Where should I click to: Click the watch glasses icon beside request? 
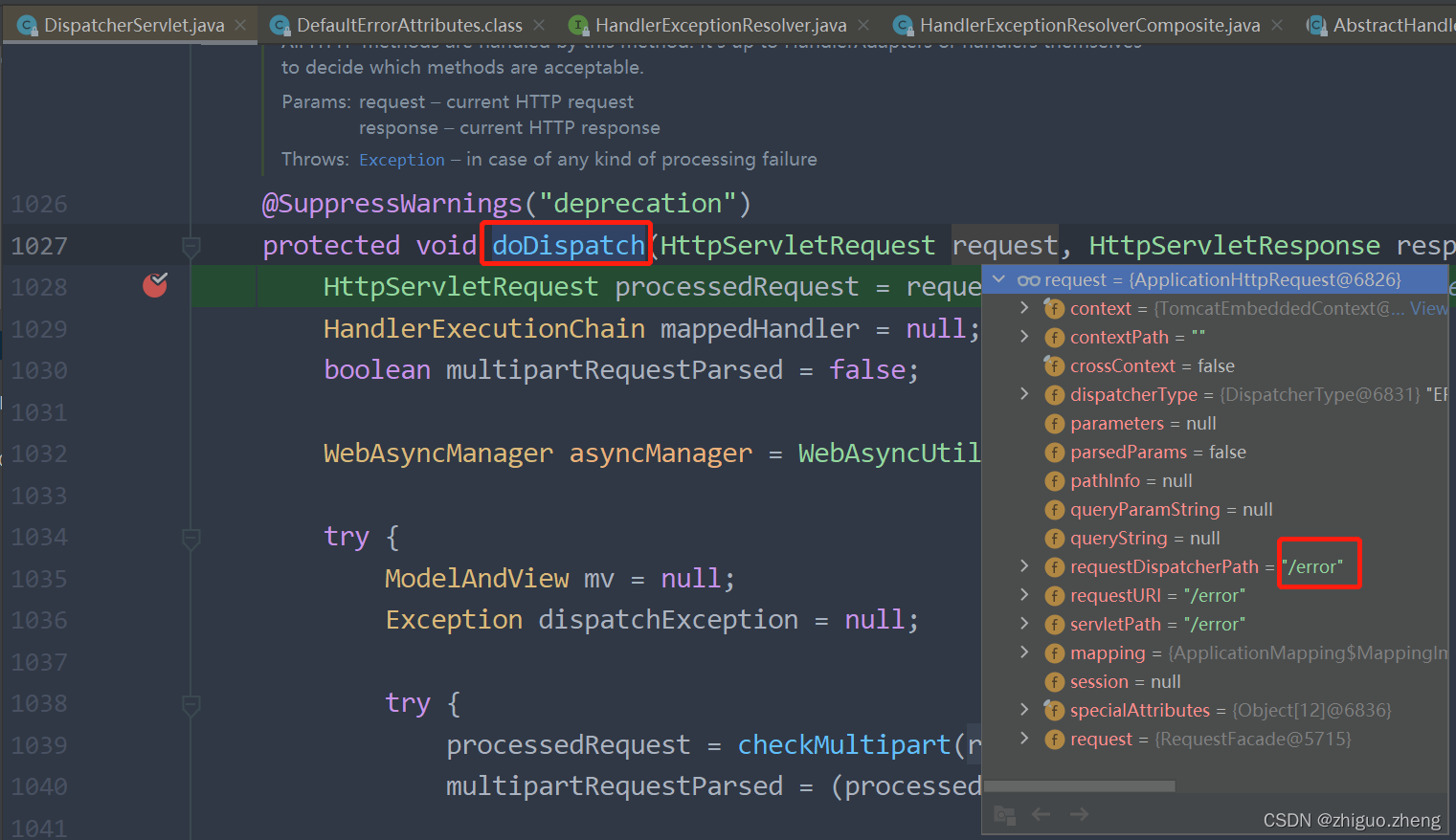tap(1029, 280)
